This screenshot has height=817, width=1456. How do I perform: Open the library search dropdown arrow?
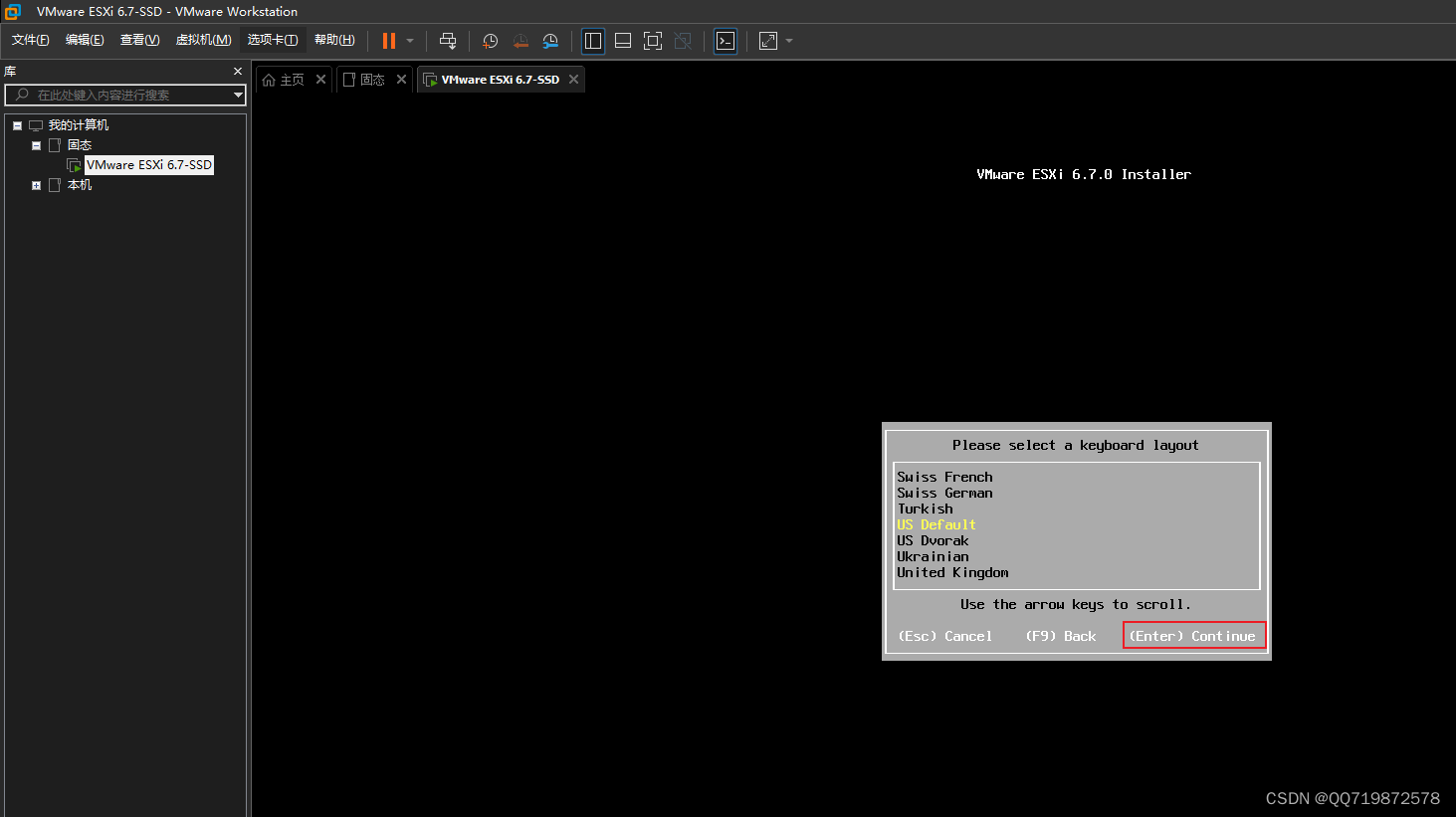(x=238, y=95)
